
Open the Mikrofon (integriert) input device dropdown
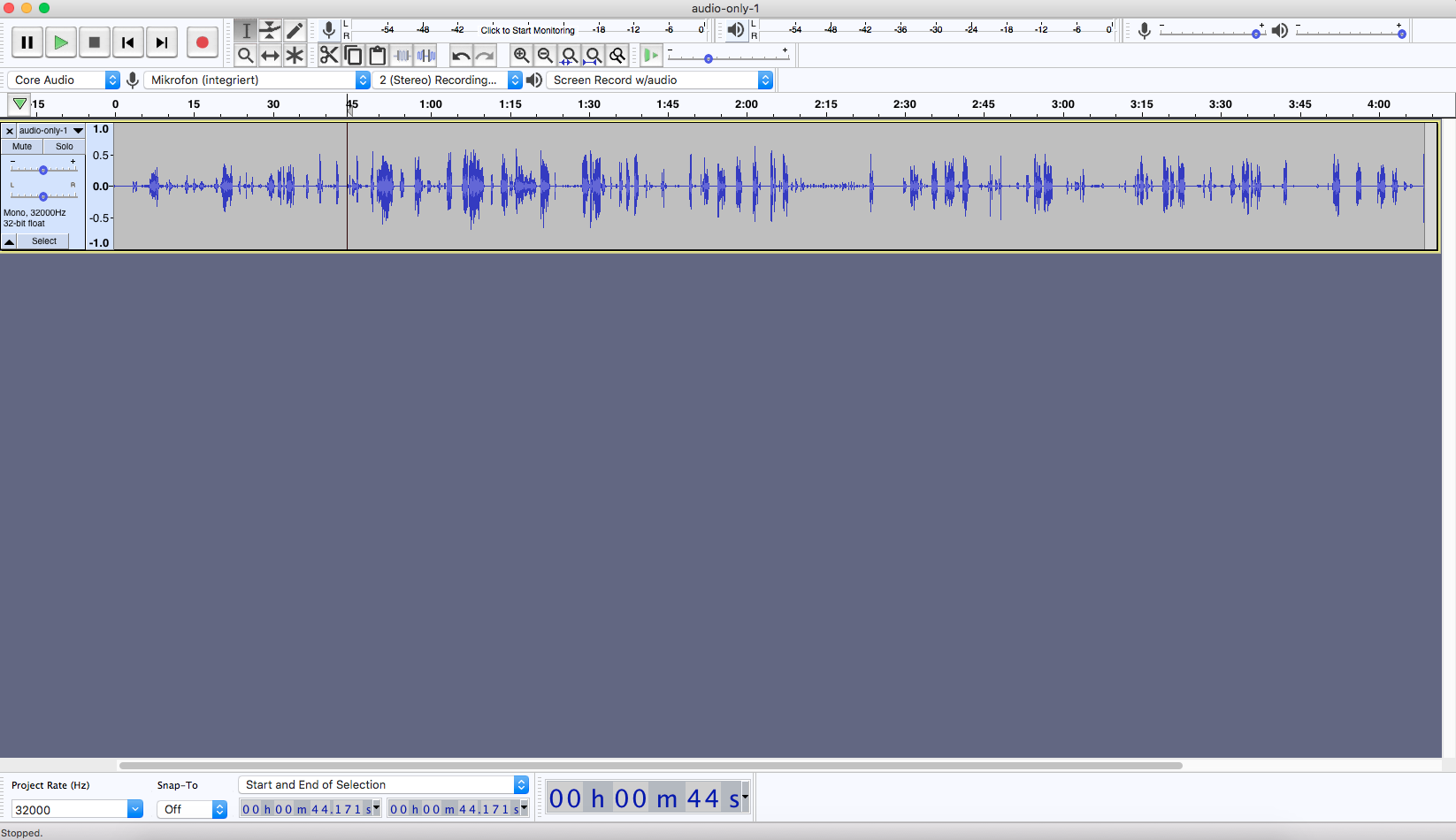tap(257, 80)
